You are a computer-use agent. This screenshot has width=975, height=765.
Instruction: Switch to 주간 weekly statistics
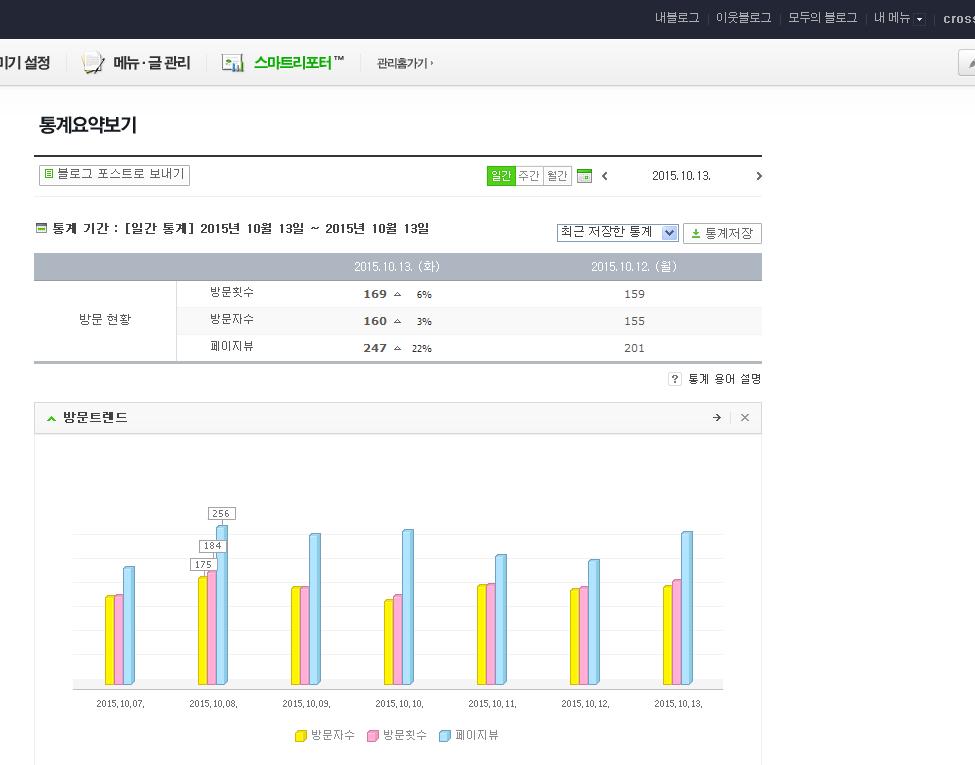(528, 176)
